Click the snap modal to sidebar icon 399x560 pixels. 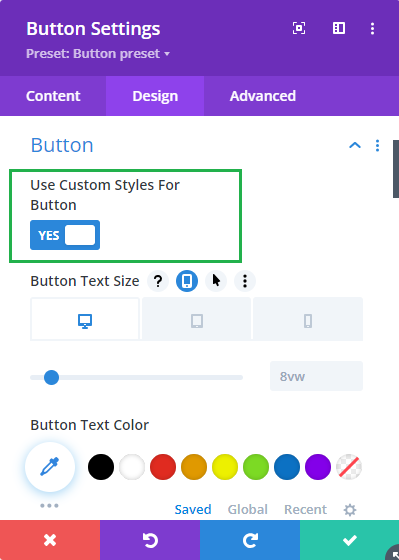coord(339,28)
